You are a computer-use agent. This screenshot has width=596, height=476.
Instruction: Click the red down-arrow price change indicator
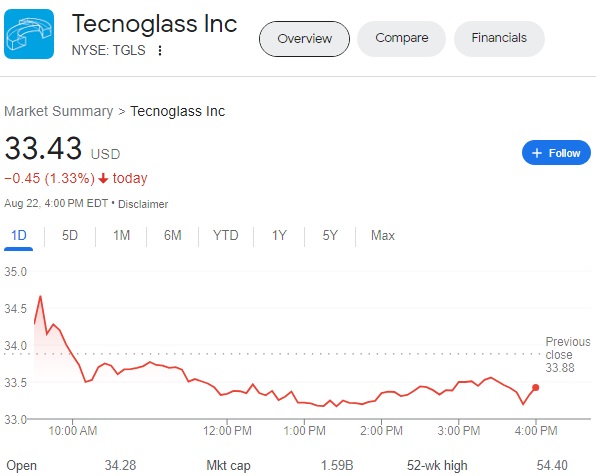103,178
